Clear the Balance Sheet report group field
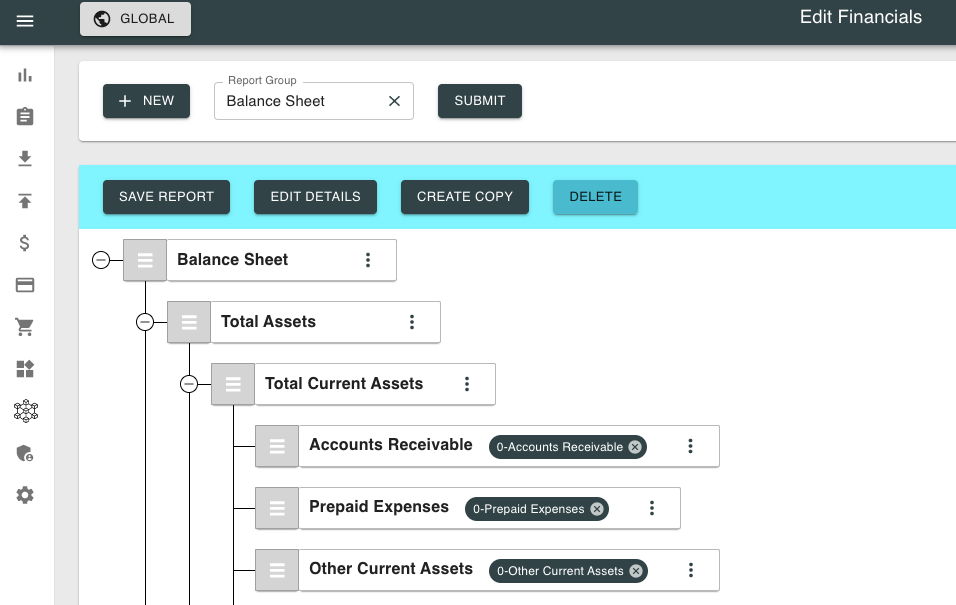 (x=394, y=100)
